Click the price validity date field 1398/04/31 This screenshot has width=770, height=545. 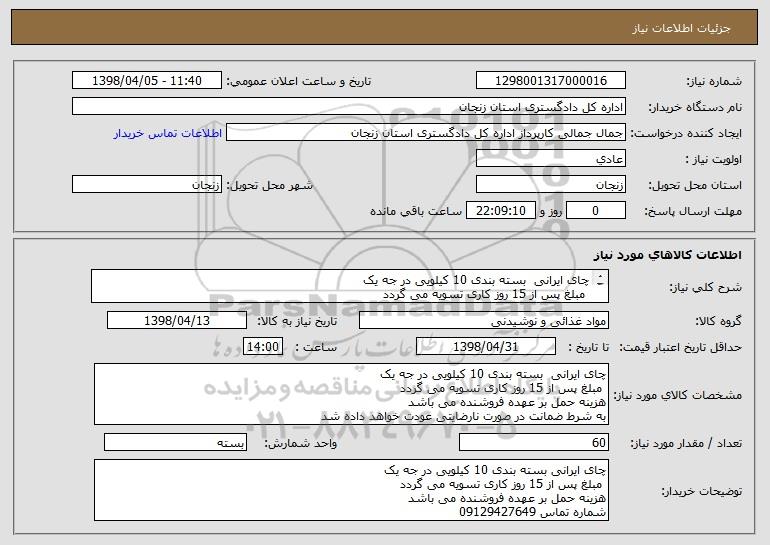(486, 346)
